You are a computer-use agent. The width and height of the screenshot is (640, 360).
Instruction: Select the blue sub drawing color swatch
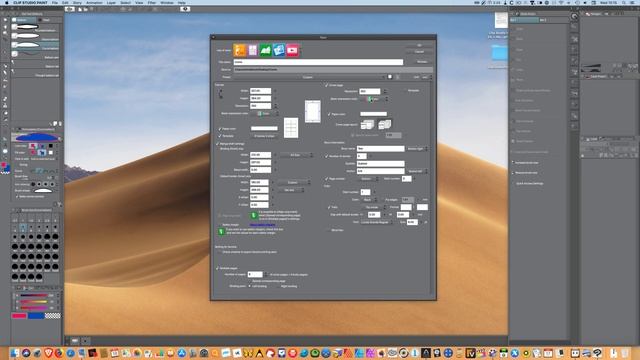click(36, 316)
